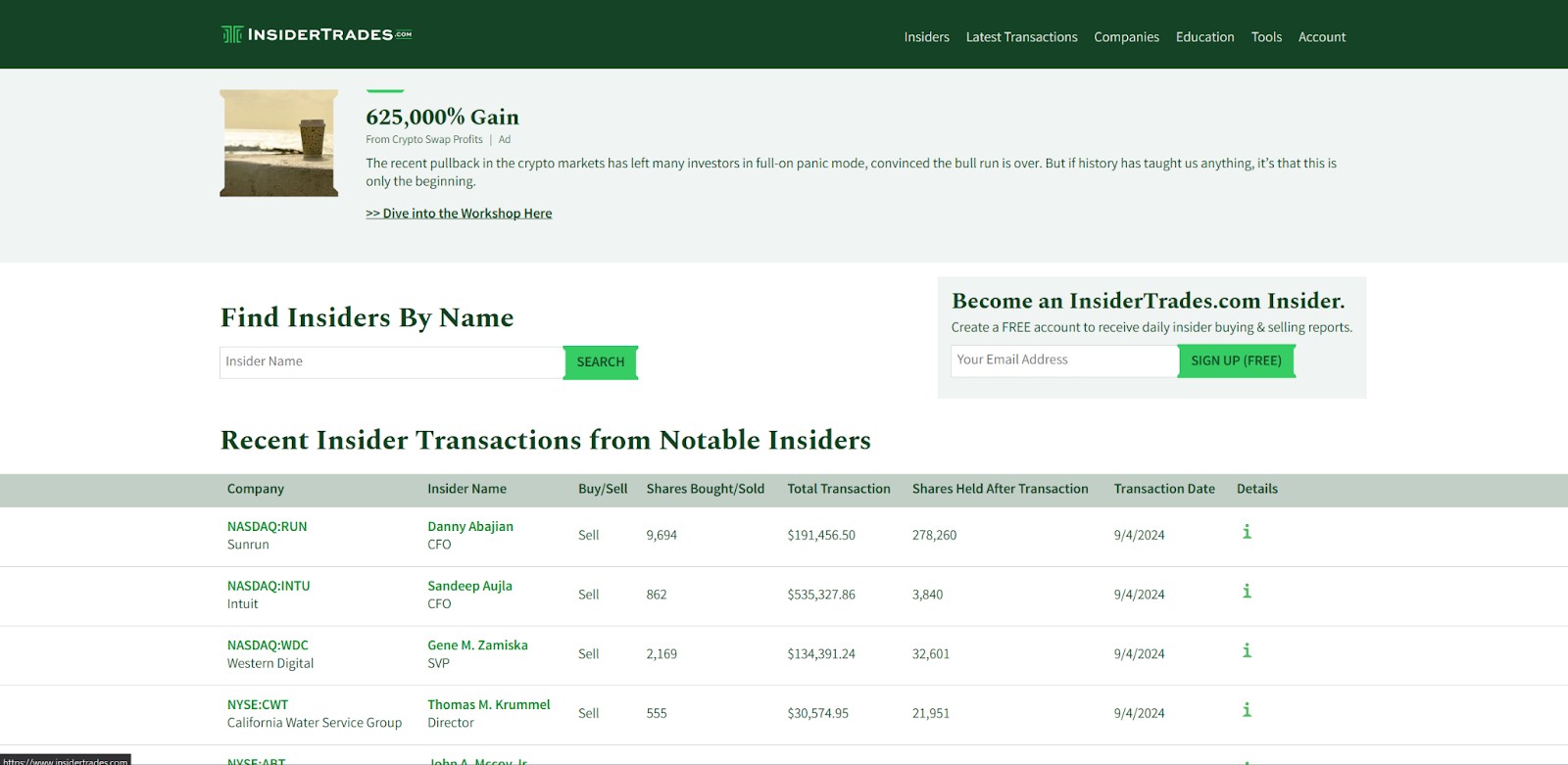The width and height of the screenshot is (1568, 765).
Task: Click the InsiderTrades.com logo
Action: 317,34
